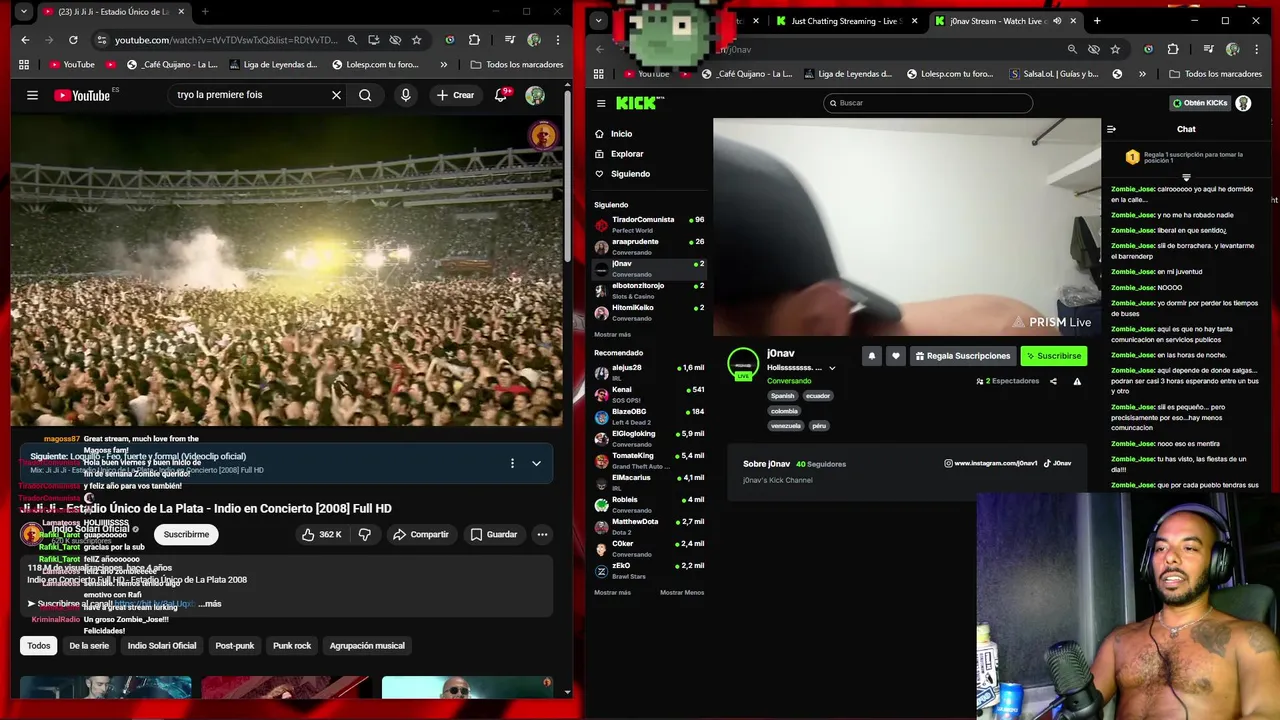1280x720 pixels.
Task: Open the j0nav Instagram link
Action: click(991, 463)
